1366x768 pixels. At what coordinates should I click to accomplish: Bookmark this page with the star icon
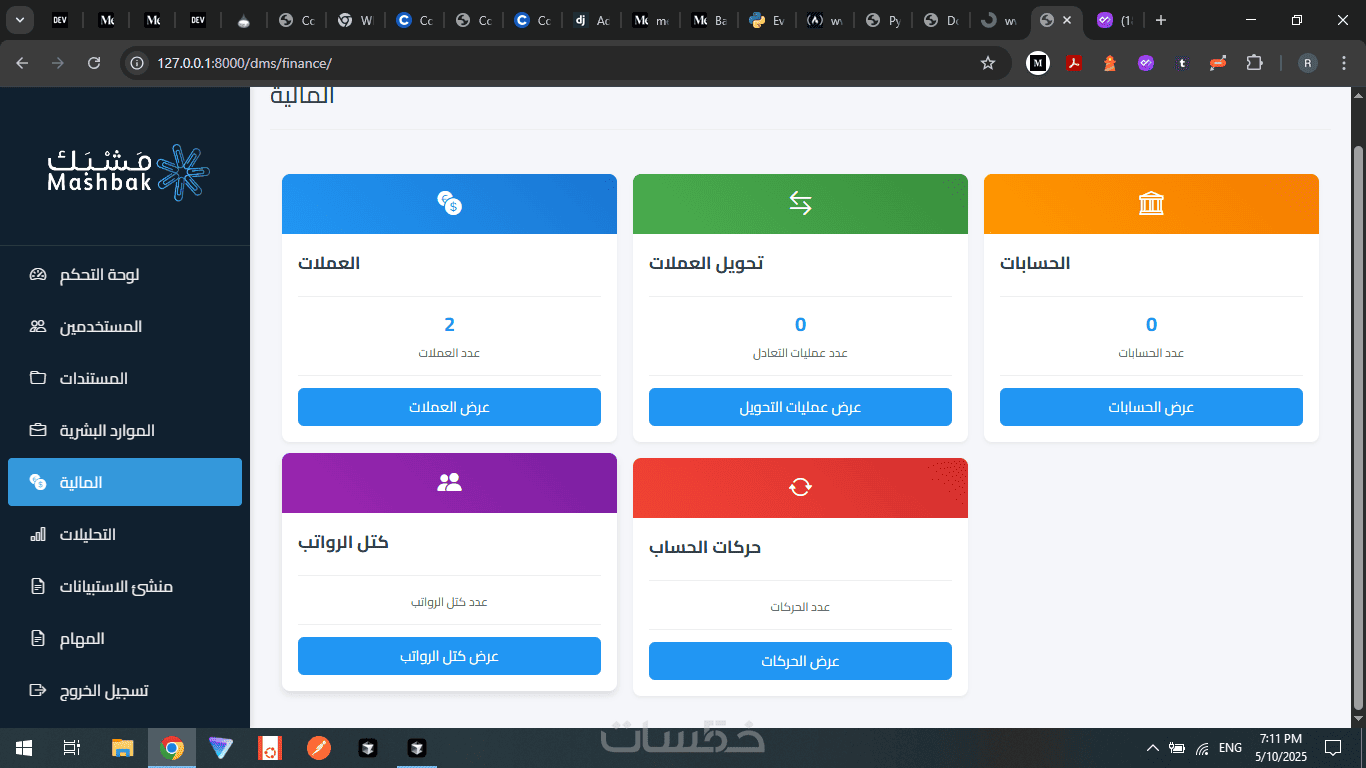(988, 63)
